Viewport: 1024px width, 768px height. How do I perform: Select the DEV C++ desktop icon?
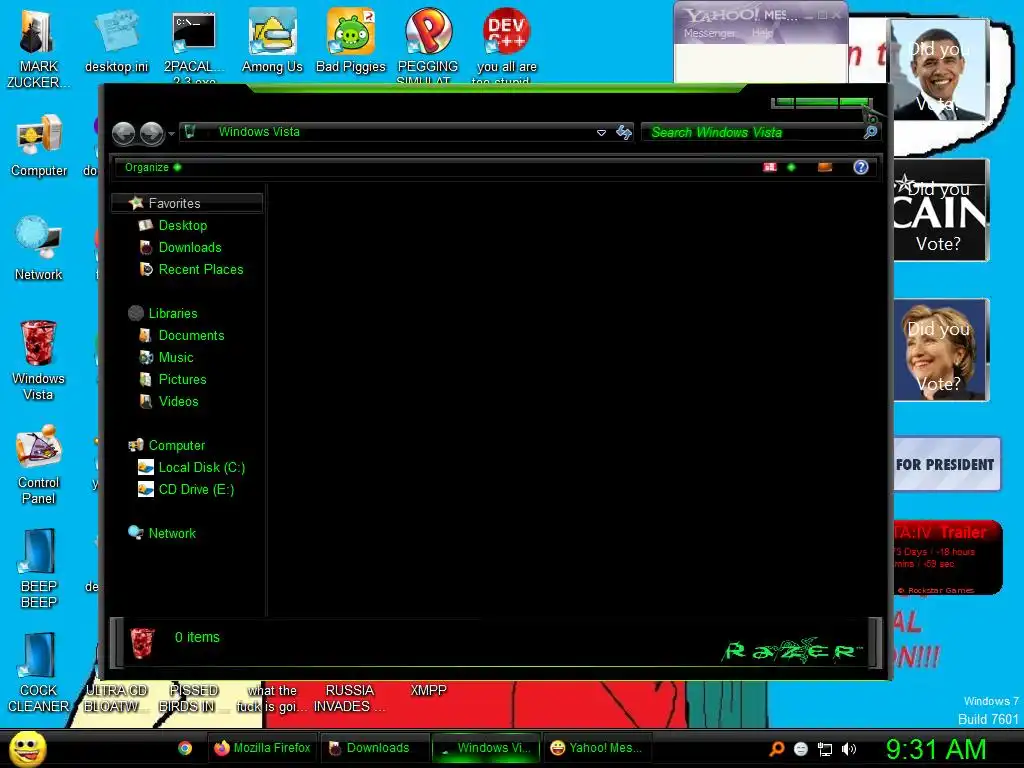(x=506, y=46)
